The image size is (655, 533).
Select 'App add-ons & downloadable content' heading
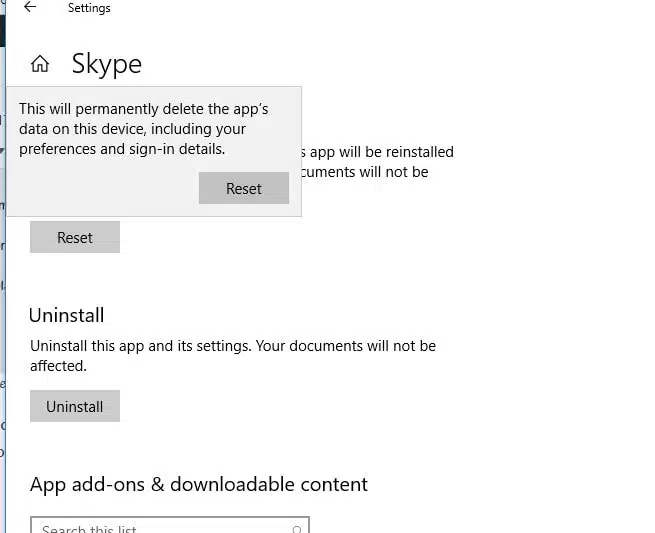click(199, 485)
